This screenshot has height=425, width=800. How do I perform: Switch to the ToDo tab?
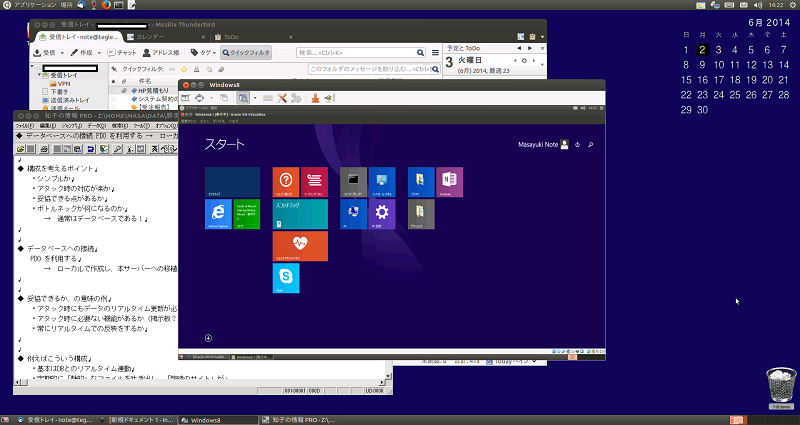click(254, 37)
